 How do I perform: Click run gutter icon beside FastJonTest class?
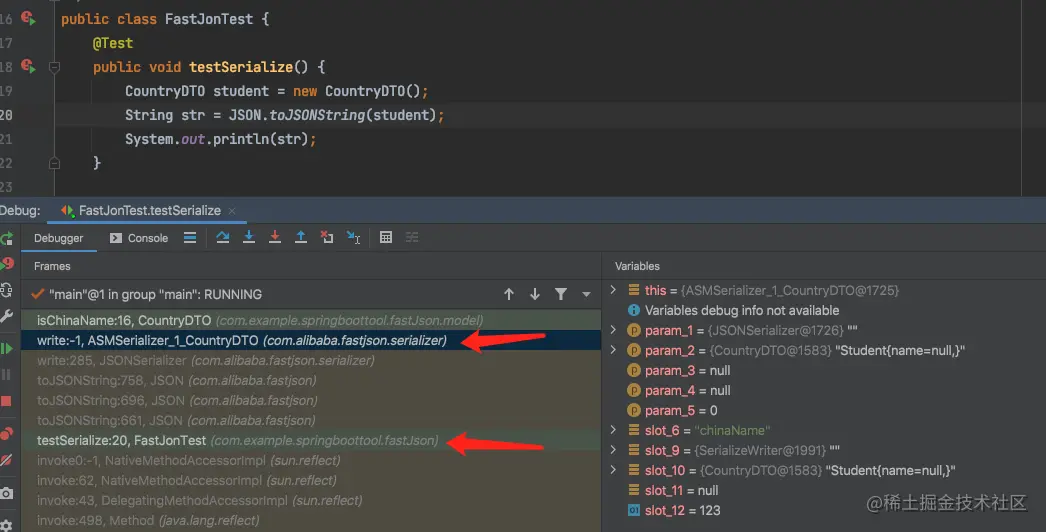pos(27,18)
